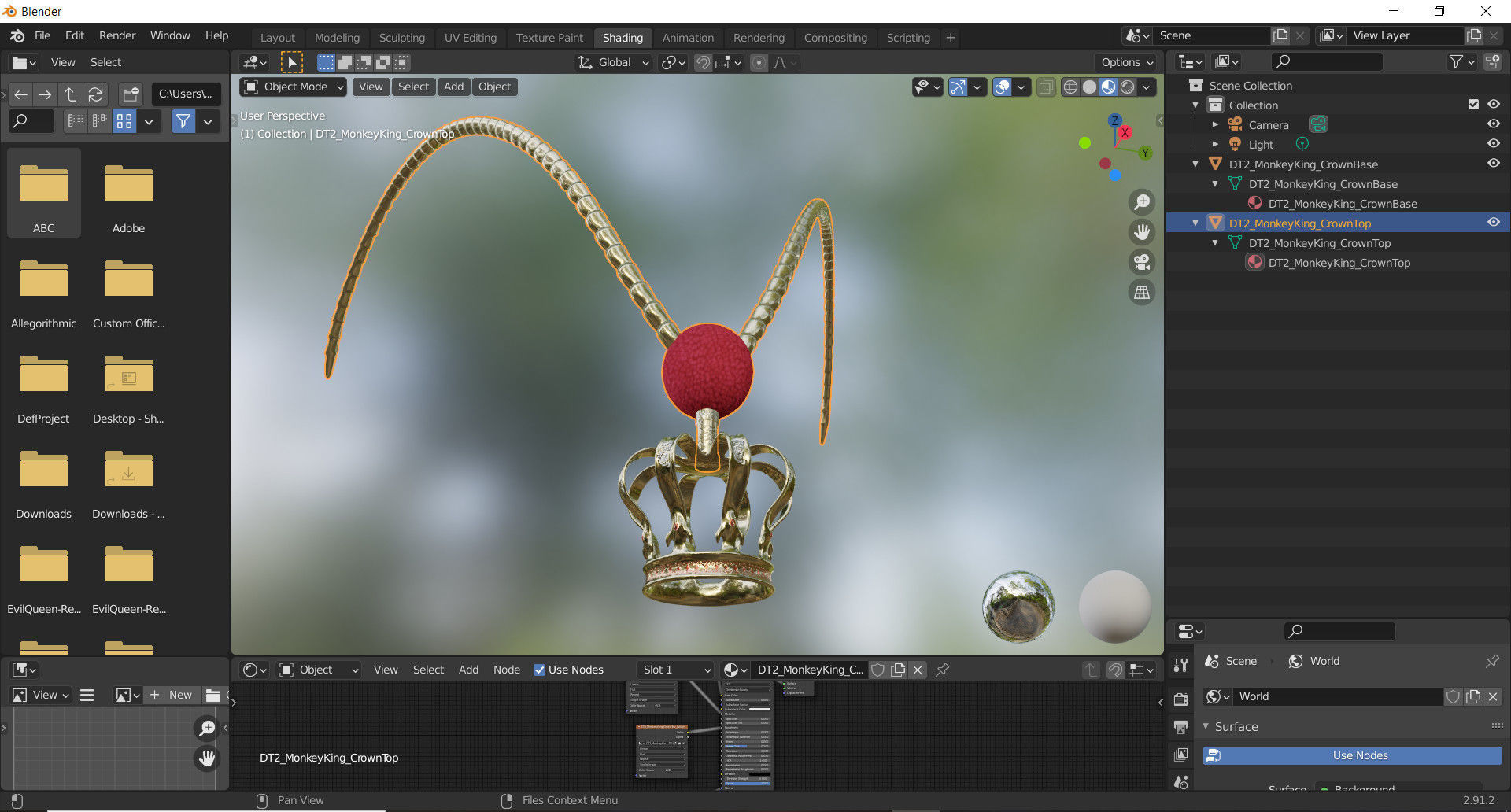
Task: Hide DT2_MonkeyKing_CrownTop in viewport
Action: (1493, 223)
